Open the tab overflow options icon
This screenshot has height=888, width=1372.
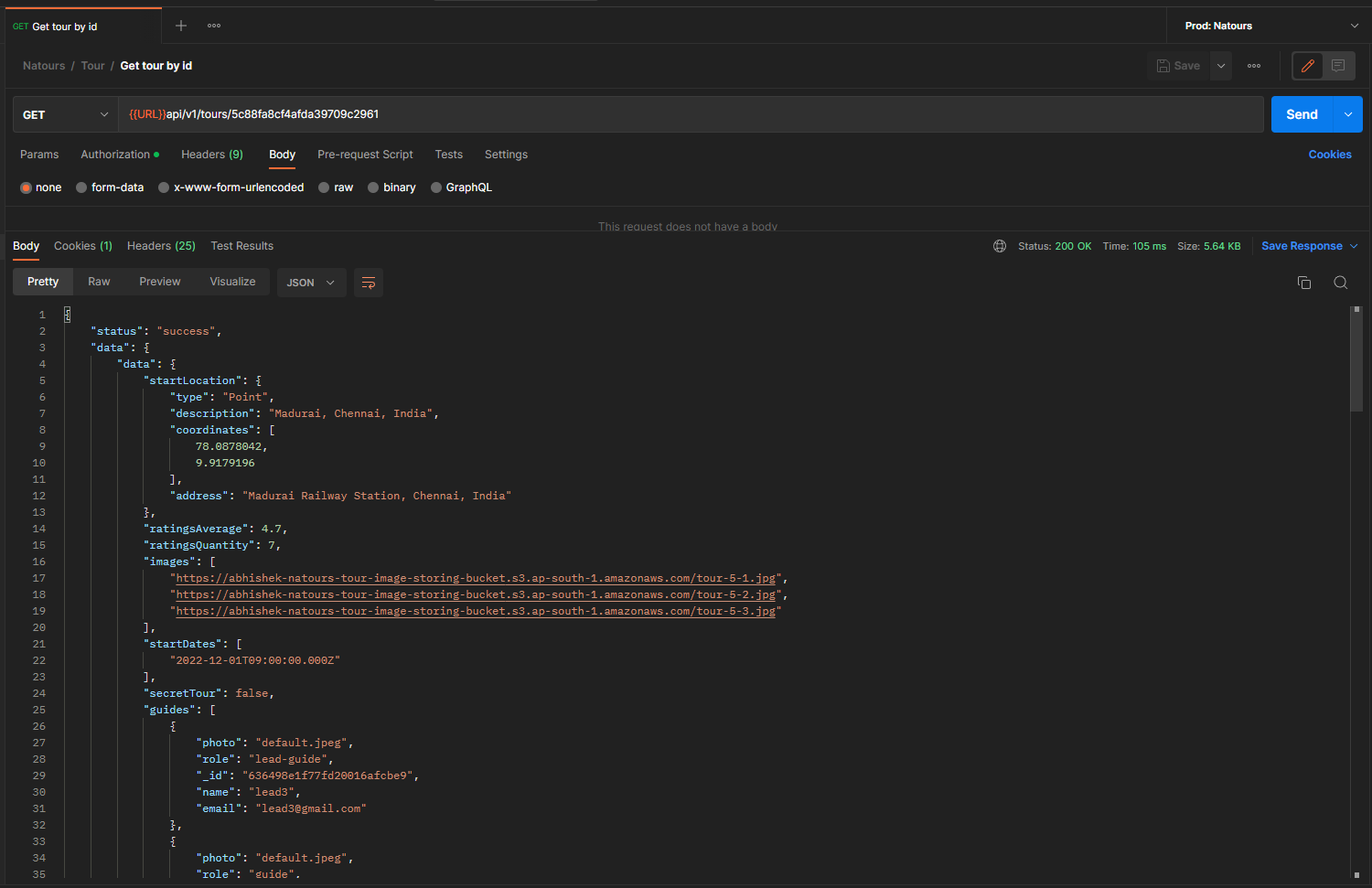pyautogui.click(x=213, y=26)
